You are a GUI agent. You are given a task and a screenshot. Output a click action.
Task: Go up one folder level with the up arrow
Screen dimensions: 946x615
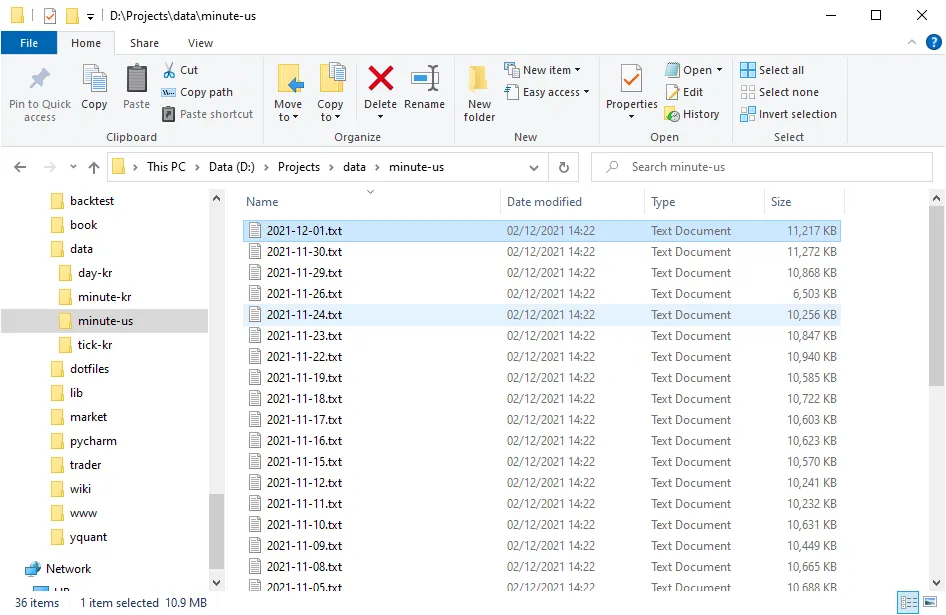[x=94, y=167]
